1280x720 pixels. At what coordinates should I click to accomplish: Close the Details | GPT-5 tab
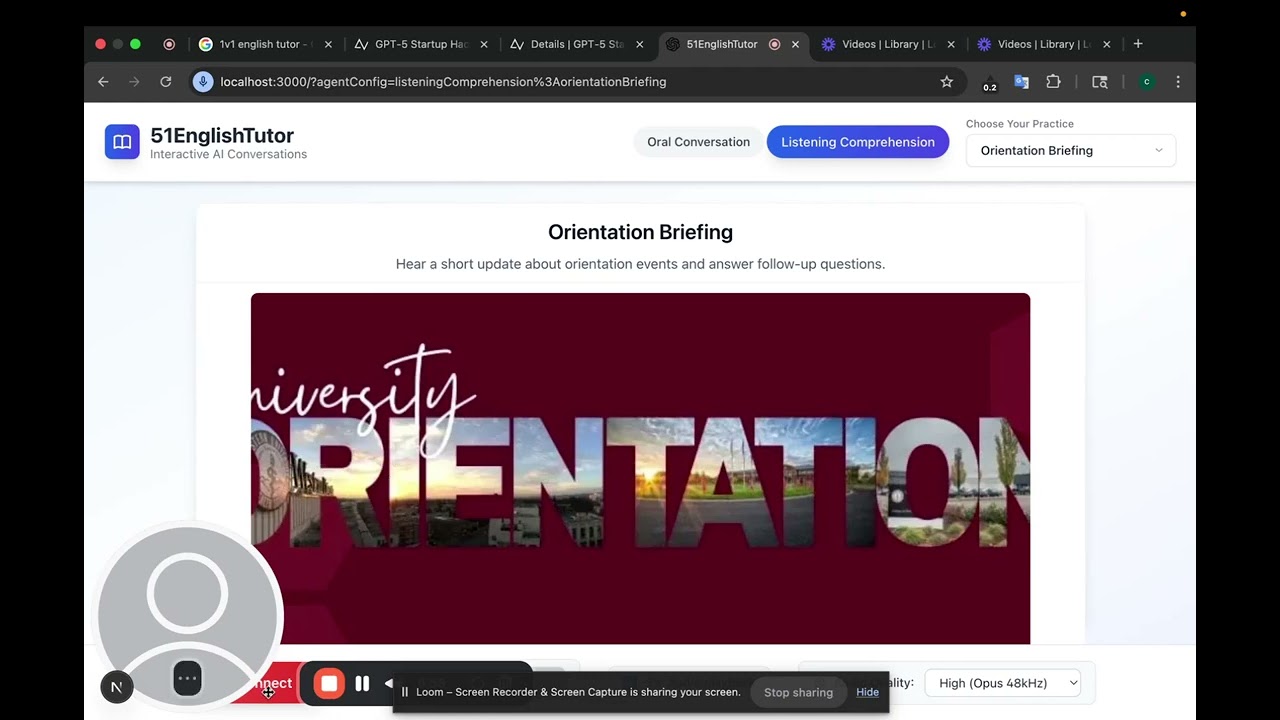tap(640, 44)
